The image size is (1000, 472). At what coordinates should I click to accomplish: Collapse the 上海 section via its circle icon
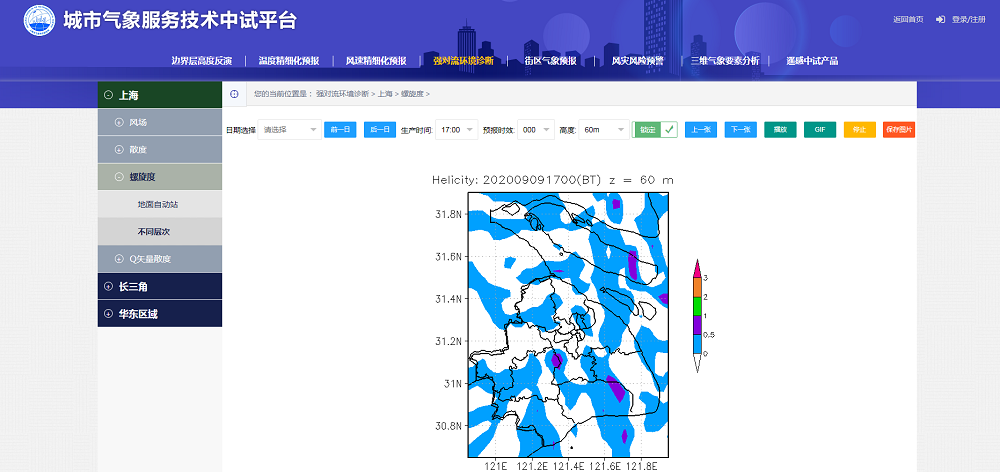(108, 95)
